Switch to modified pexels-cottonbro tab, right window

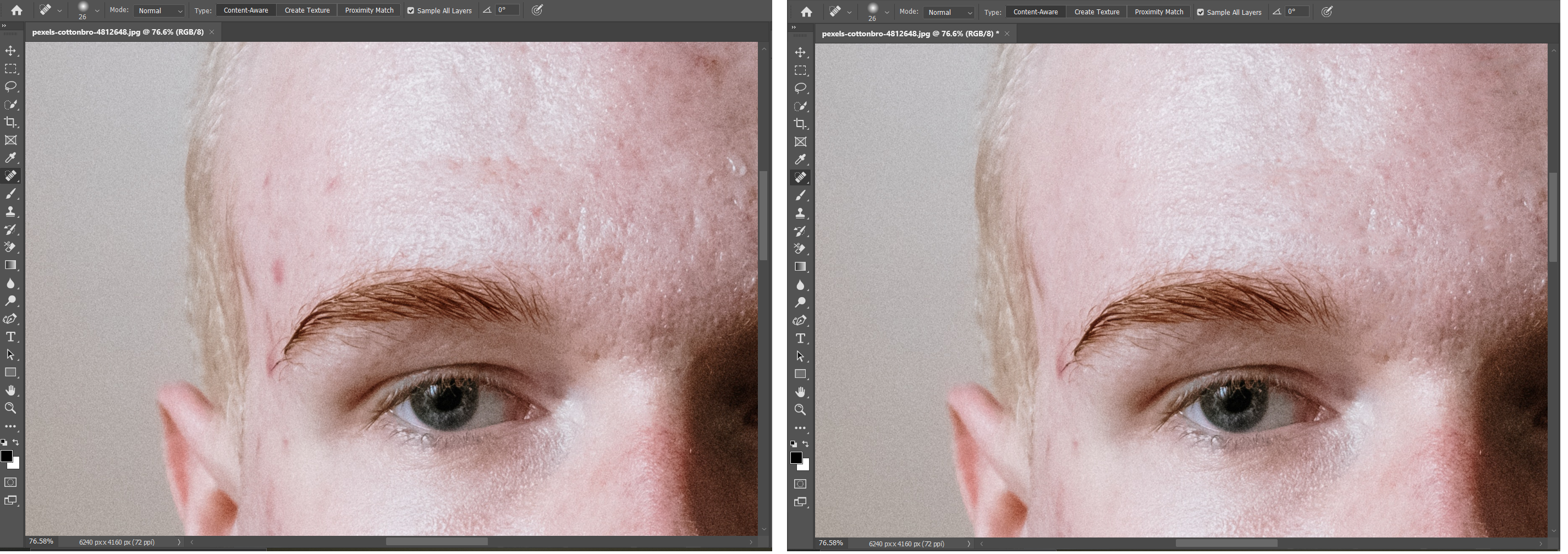(910, 34)
